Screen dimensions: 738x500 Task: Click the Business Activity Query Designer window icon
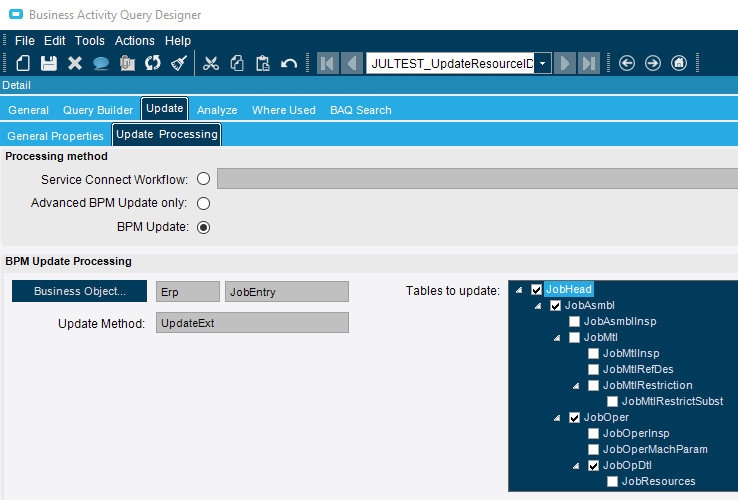click(x=16, y=14)
